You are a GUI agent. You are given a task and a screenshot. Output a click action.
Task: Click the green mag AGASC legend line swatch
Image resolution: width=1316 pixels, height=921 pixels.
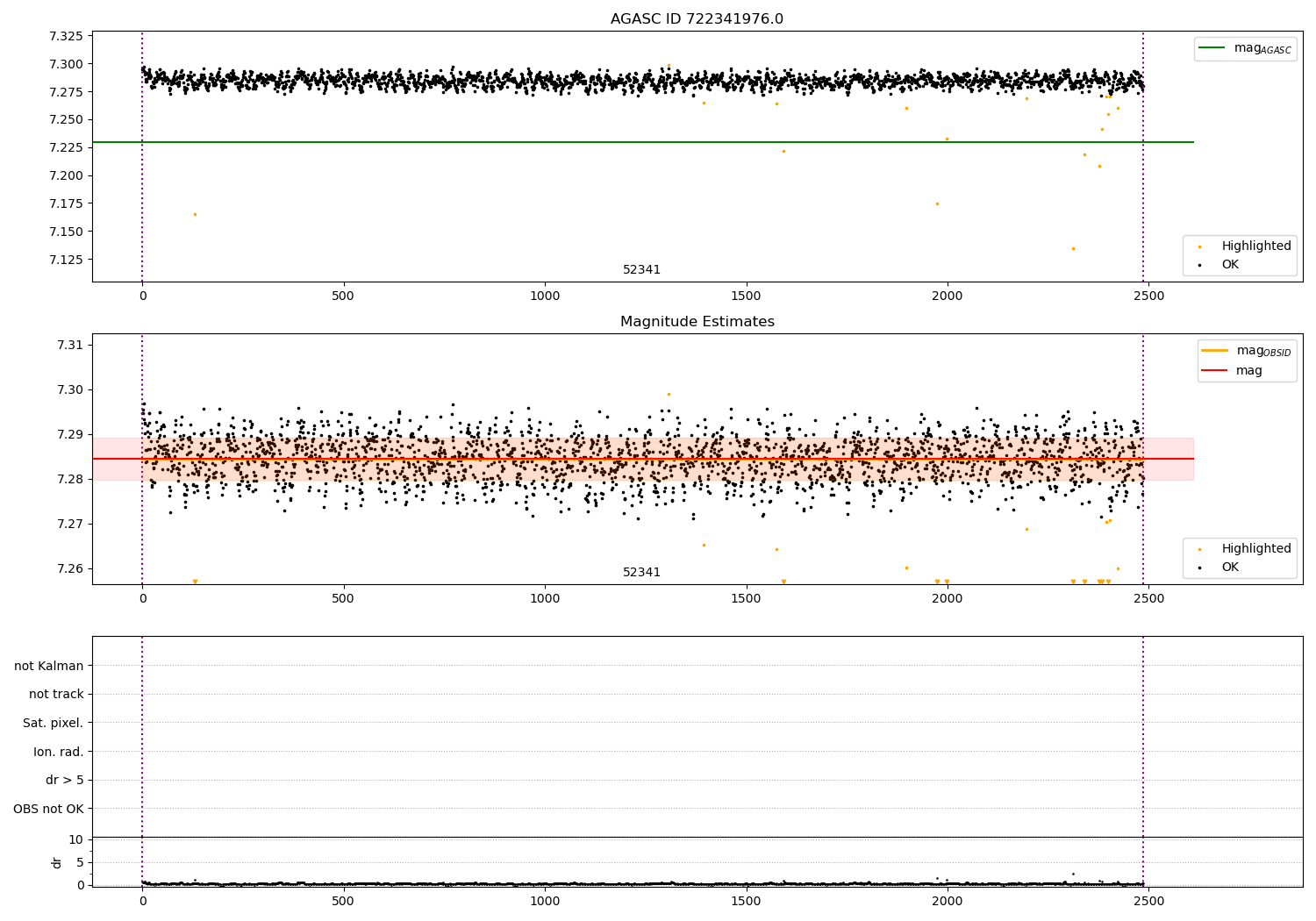1213,48
